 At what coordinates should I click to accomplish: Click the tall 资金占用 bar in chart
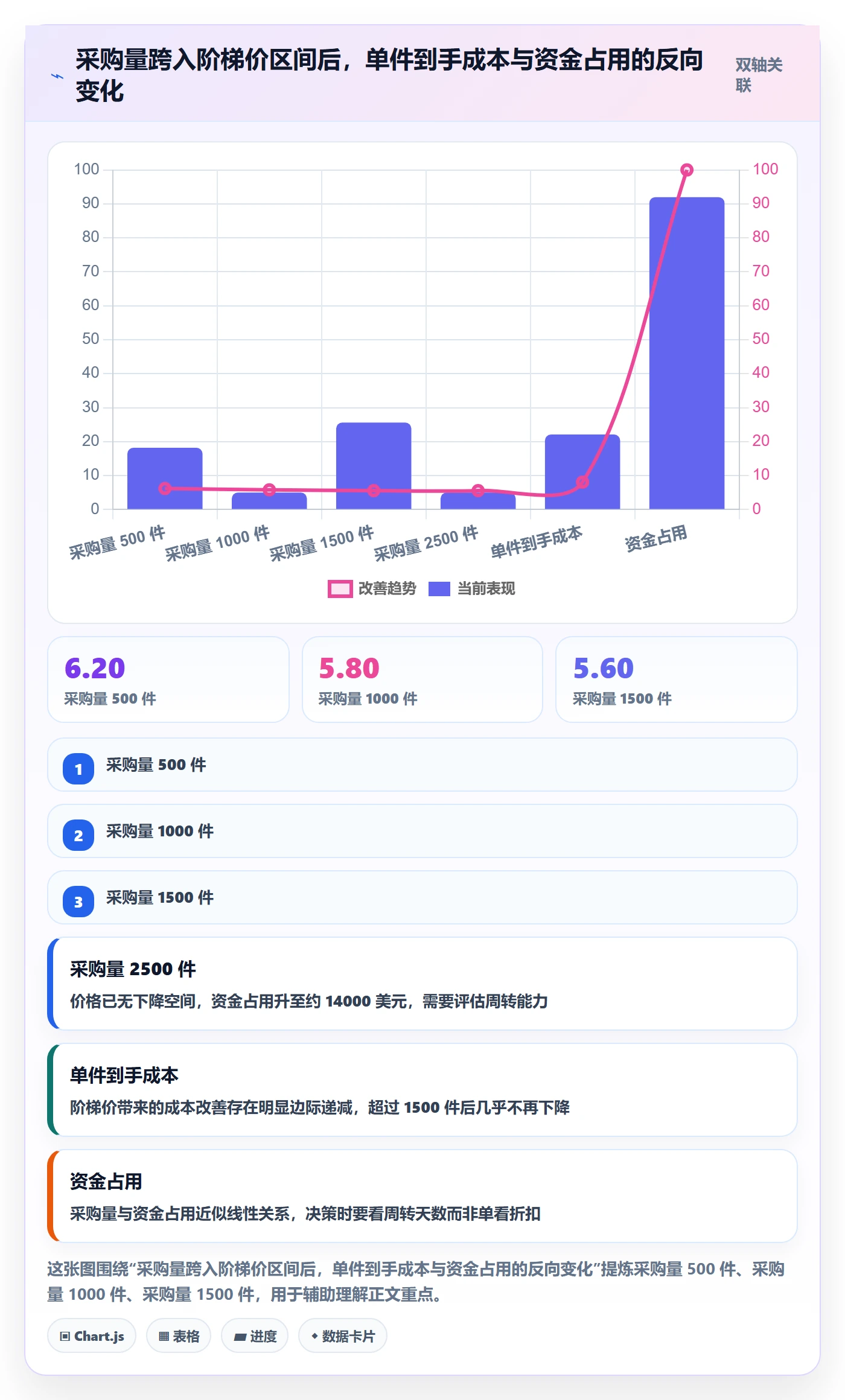tap(686, 353)
